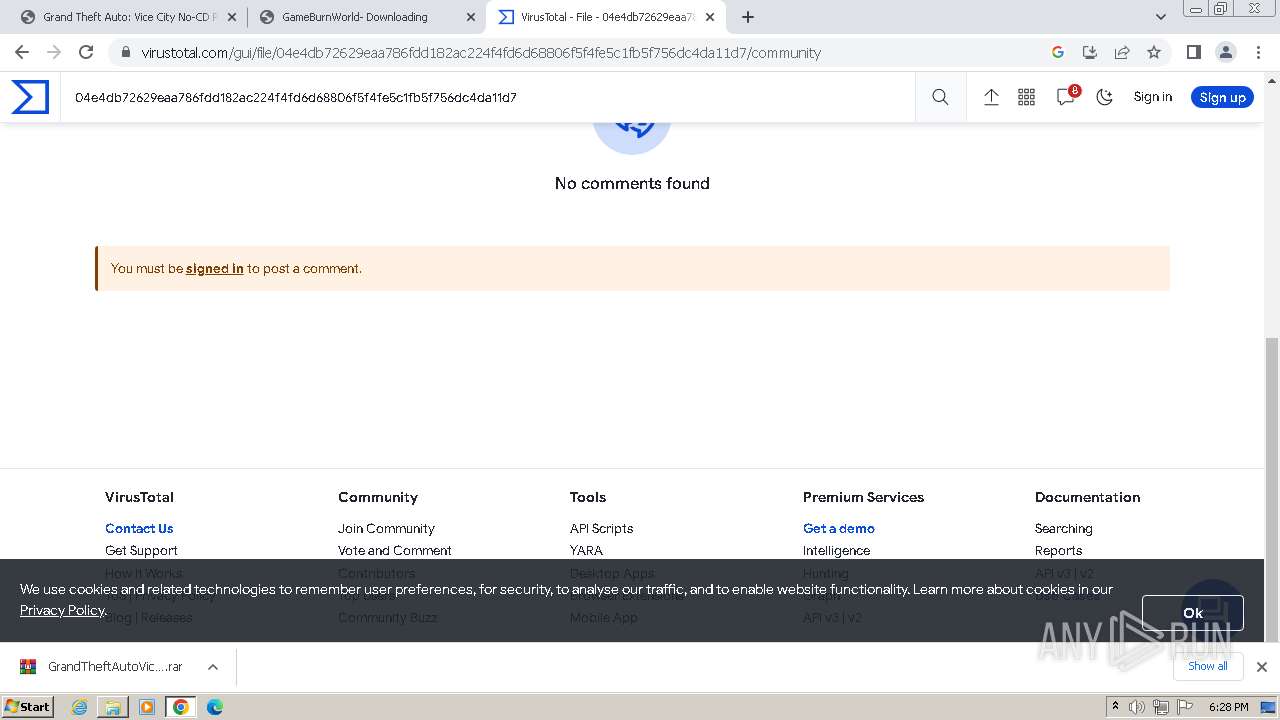The image size is (1280, 720).
Task: Toggle dark mode moon icon
Action: pos(1104,97)
